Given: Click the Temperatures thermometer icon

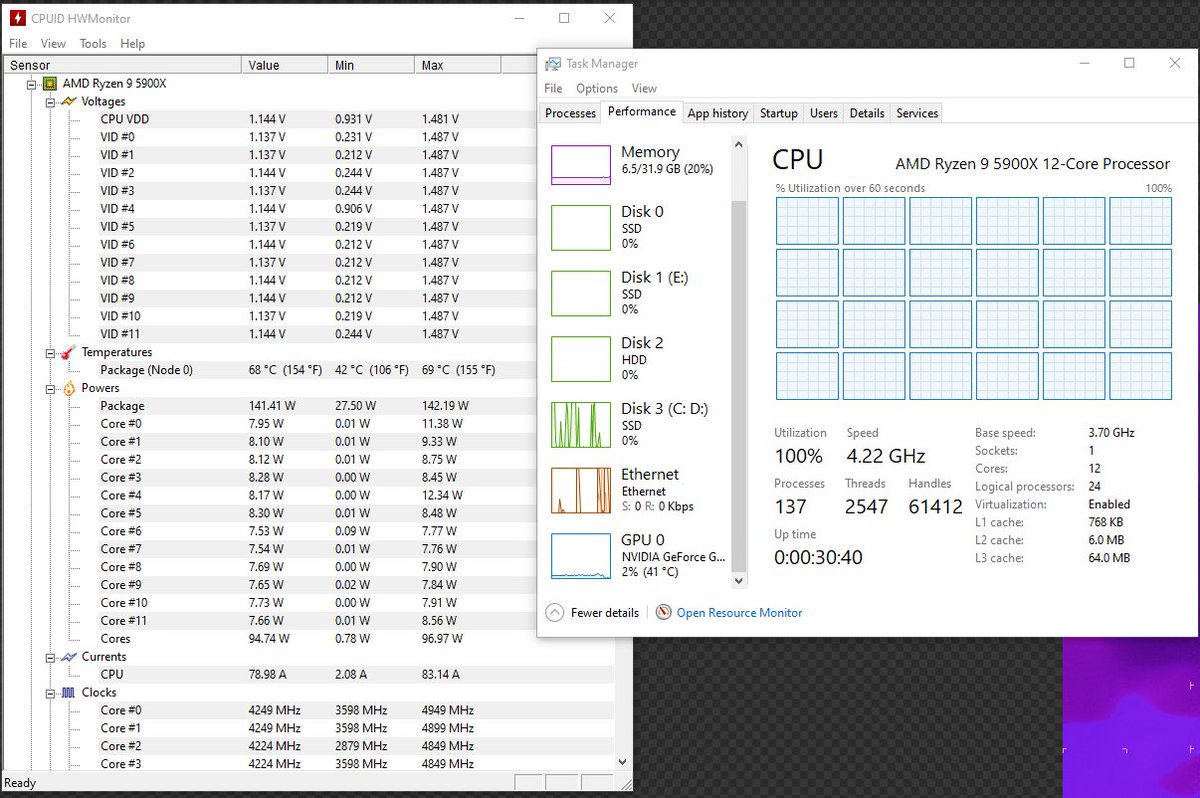Looking at the screenshot, I should coord(68,352).
